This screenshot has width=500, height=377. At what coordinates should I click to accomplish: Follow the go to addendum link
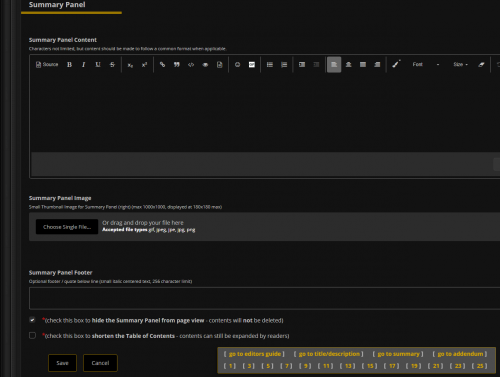tap(460, 354)
